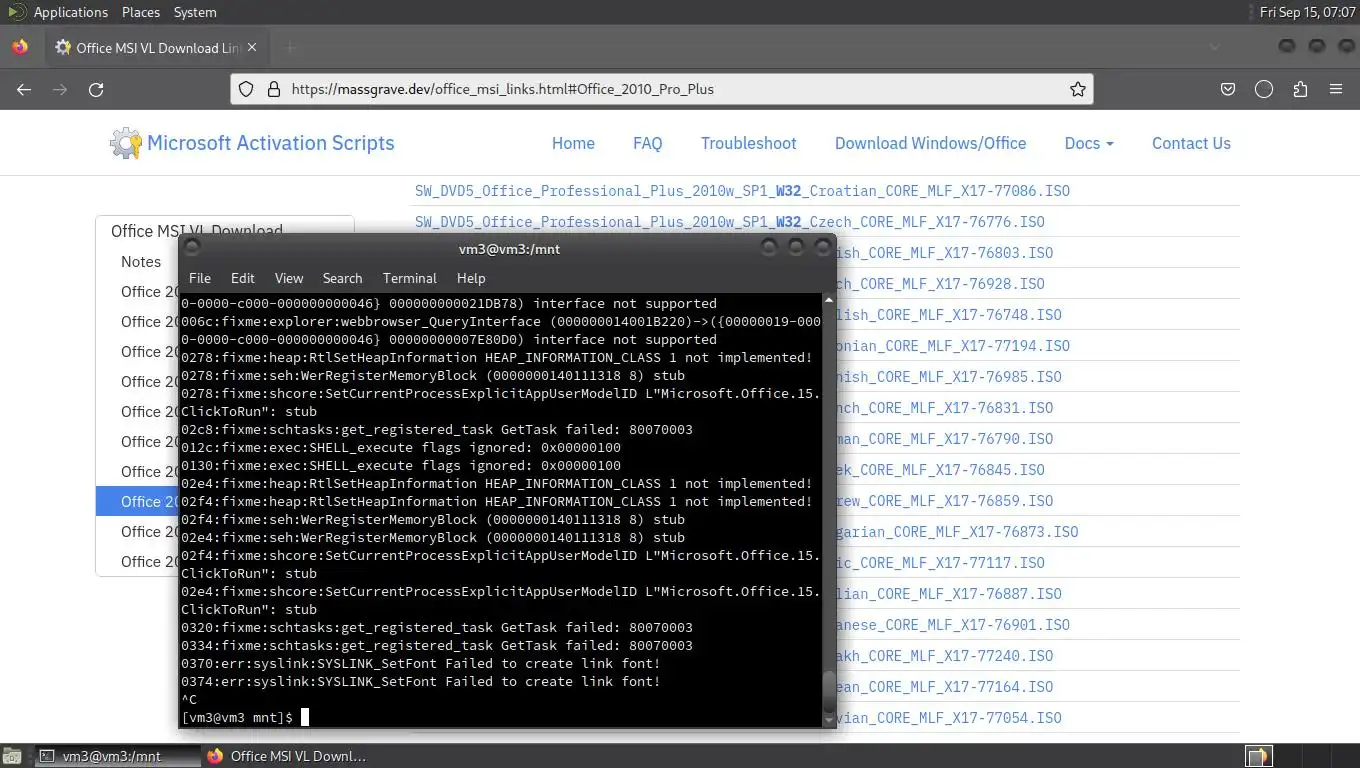Open the Terminal menu in terminal menubar
1360x768 pixels.
410,278
